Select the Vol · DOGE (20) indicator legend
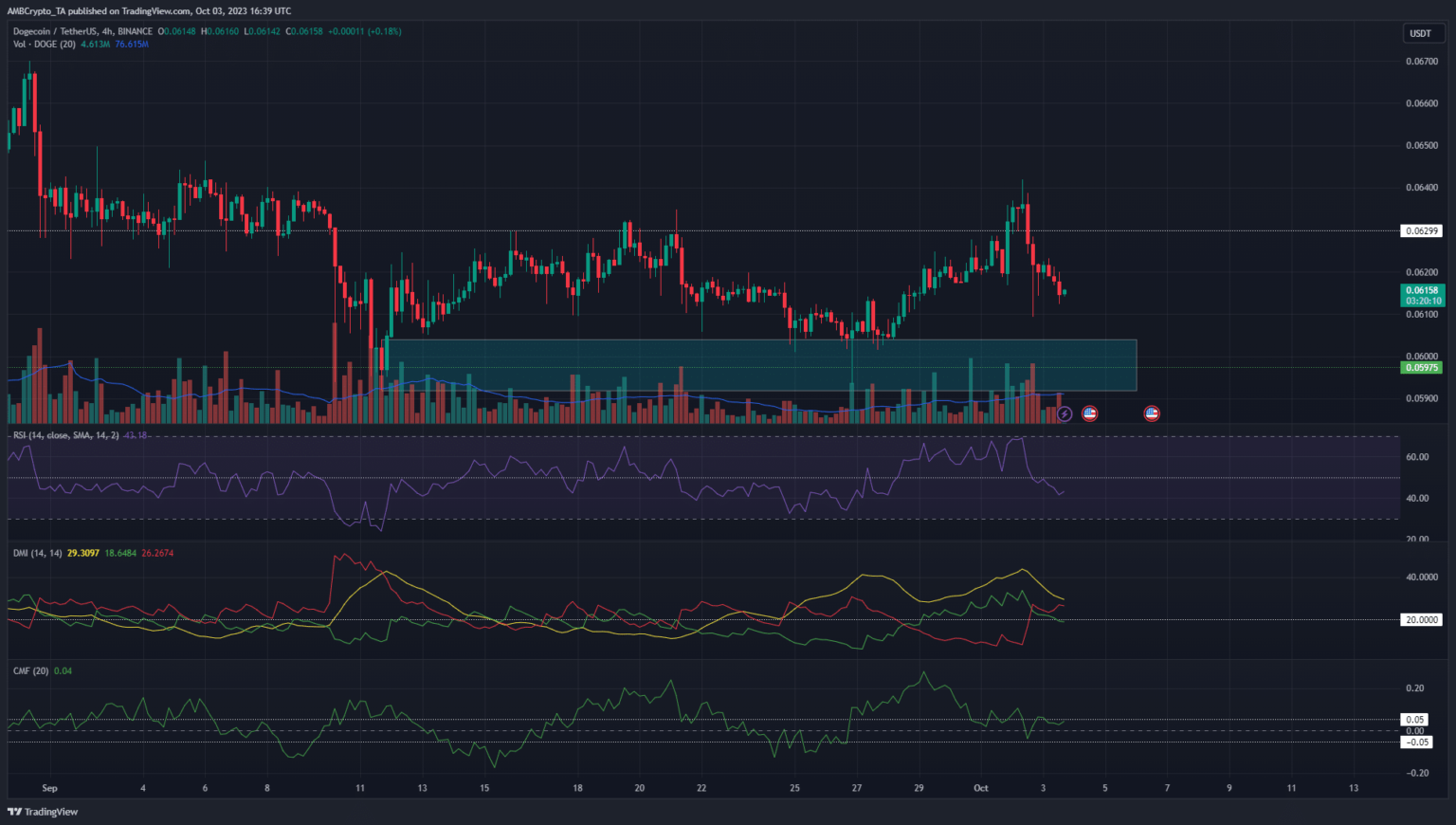Screen dimensions: 1456x825 point(45,45)
